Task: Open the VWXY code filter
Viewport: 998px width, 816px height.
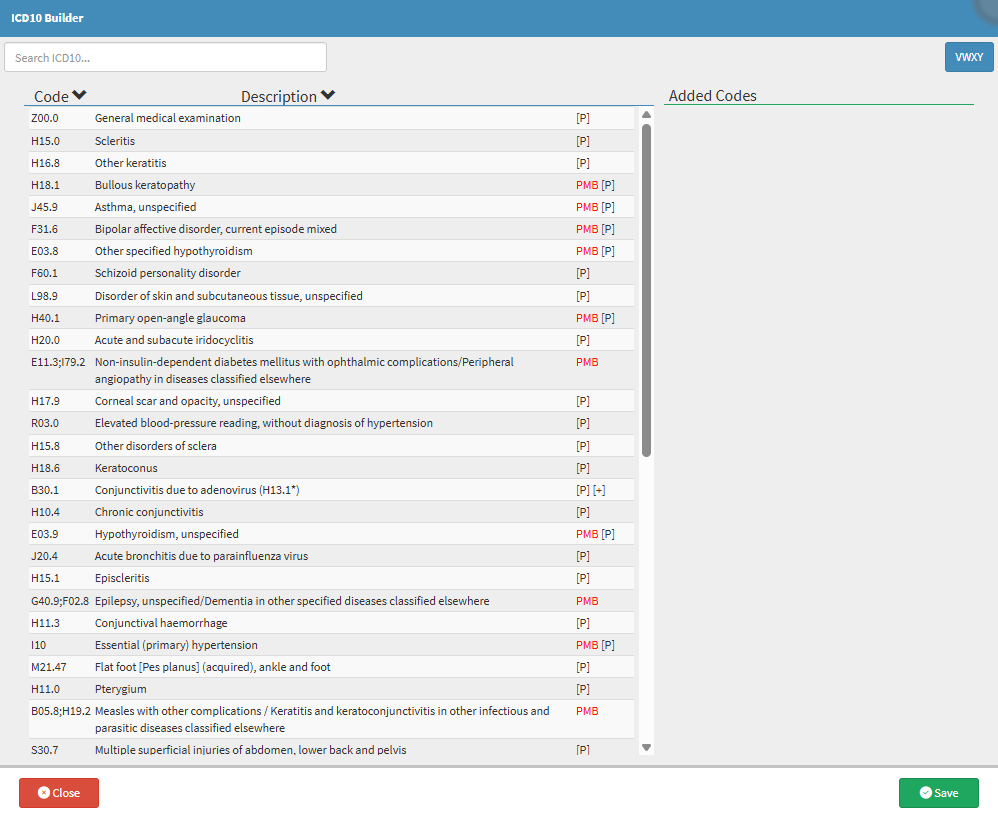Action: click(969, 57)
